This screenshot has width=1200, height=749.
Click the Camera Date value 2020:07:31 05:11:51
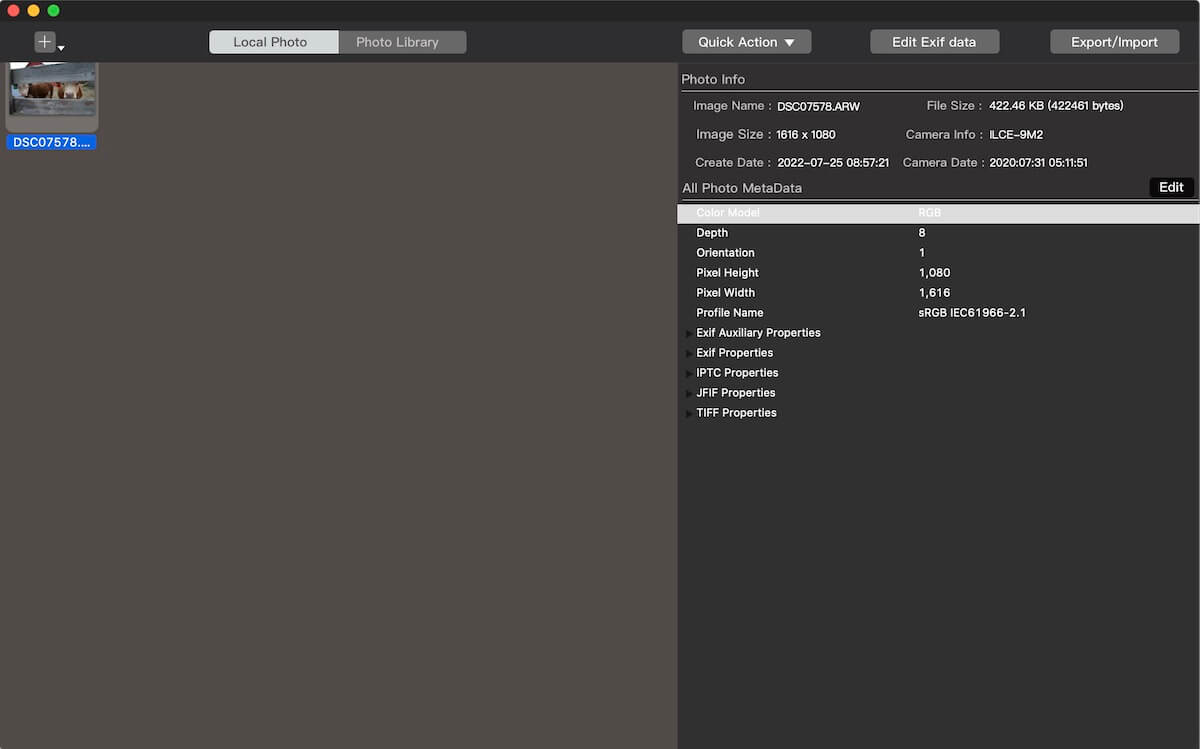point(1038,162)
